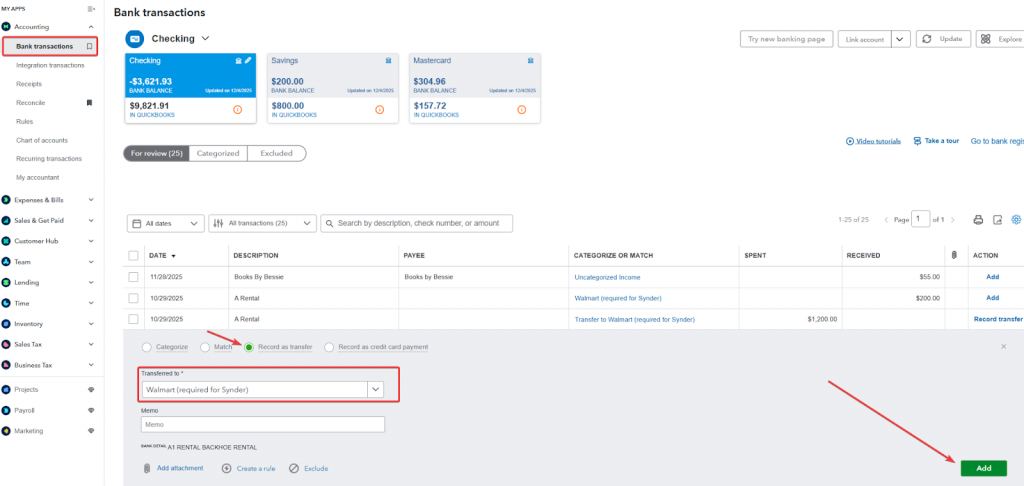This screenshot has width=1024, height=486.
Task: Check the Books By Bessie row checkbox
Action: [134, 277]
